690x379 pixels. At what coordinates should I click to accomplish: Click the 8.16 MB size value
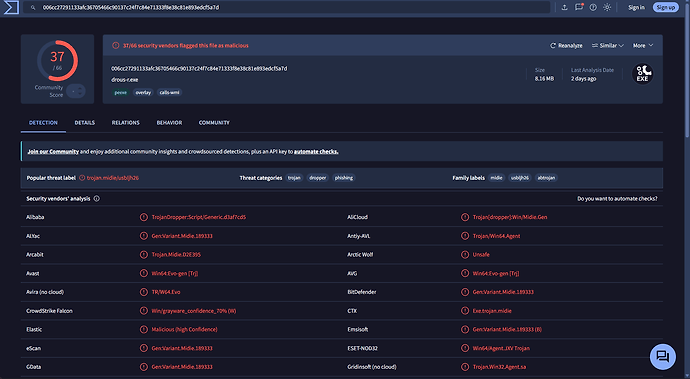[544, 78]
